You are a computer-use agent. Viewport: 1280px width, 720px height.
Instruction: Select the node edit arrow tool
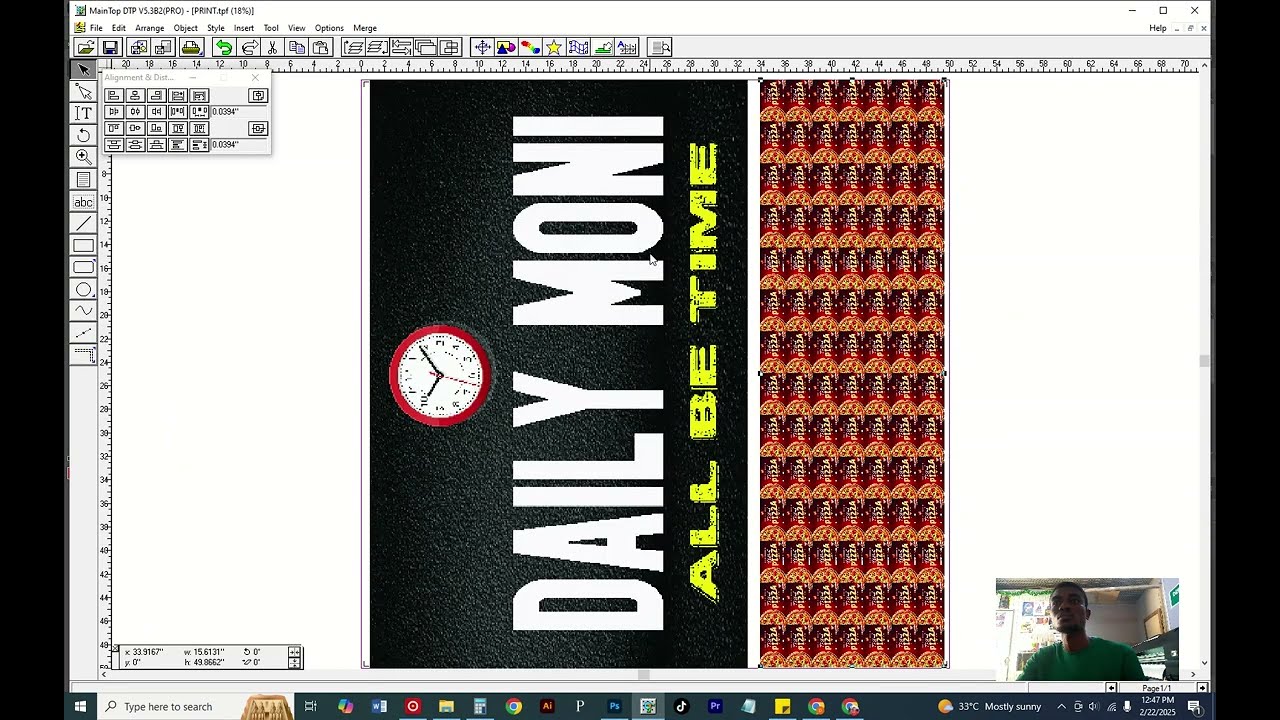(84, 92)
